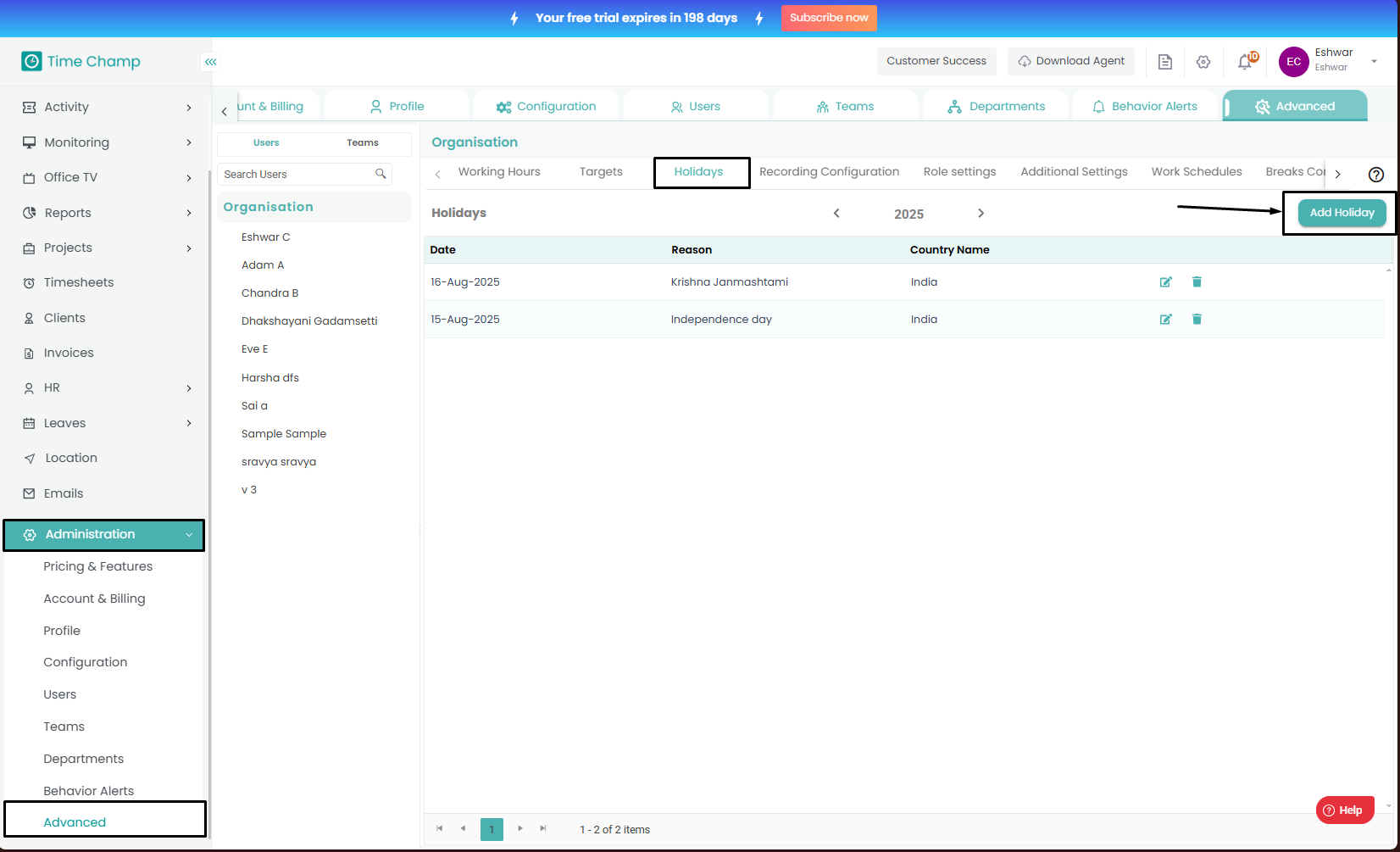
Task: Open the Eshwar user profile dropdown
Action: click(x=1373, y=61)
